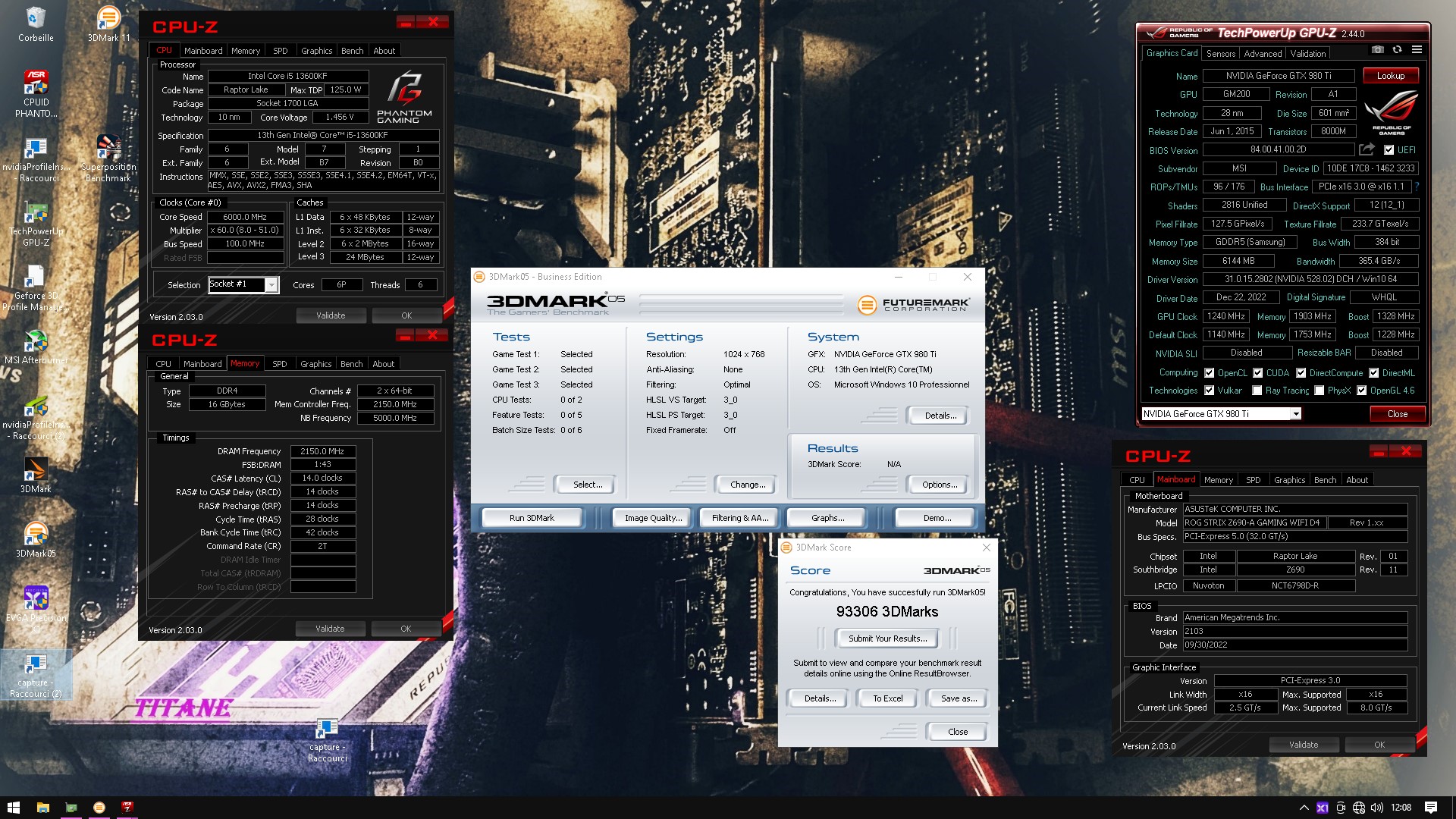Click the Close button at bottom of GPU-Z
Viewport: 1456px width, 819px height.
click(x=1397, y=414)
